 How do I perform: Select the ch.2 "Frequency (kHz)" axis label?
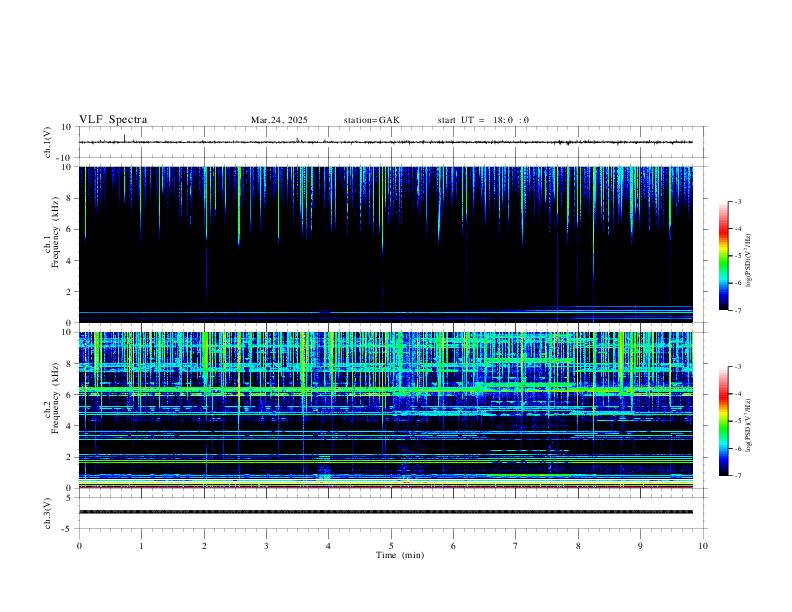pos(55,398)
